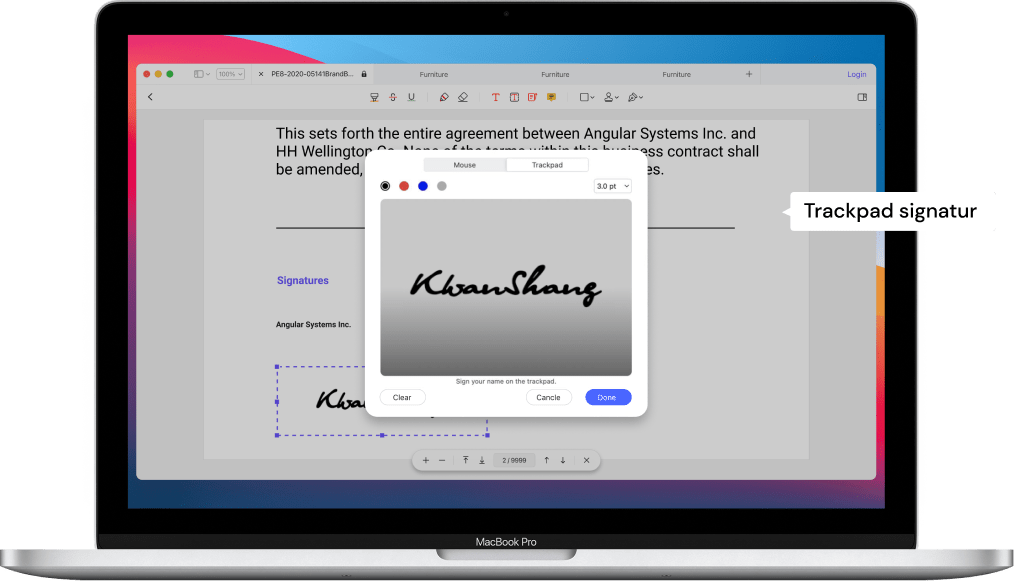1014x581 pixels.
Task: Select the gray ink color swatch
Action: 442,186
